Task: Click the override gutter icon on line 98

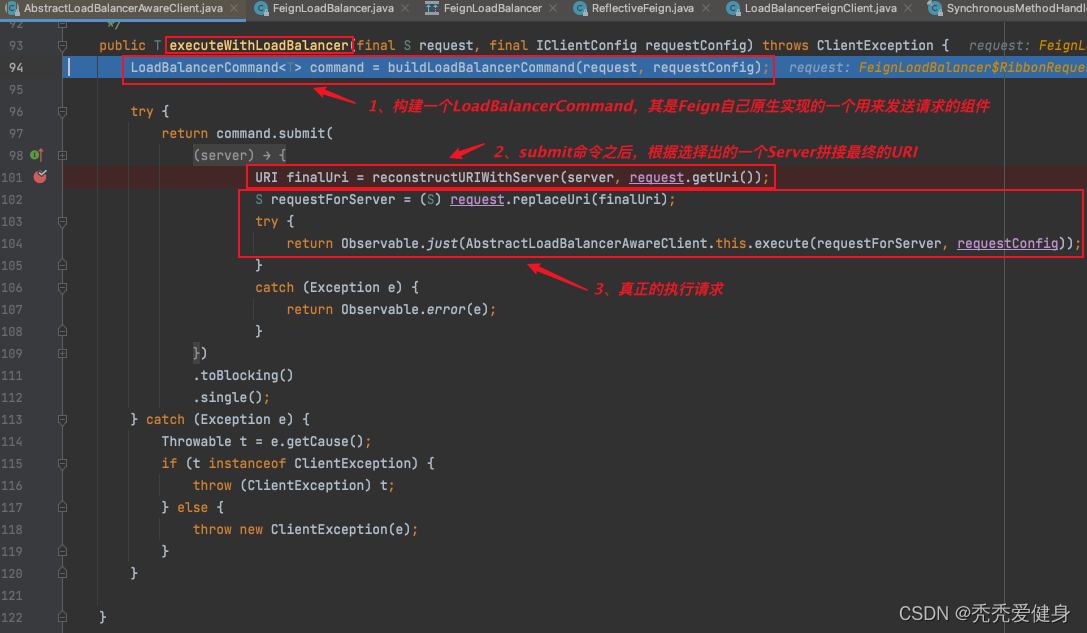Action: [37, 155]
